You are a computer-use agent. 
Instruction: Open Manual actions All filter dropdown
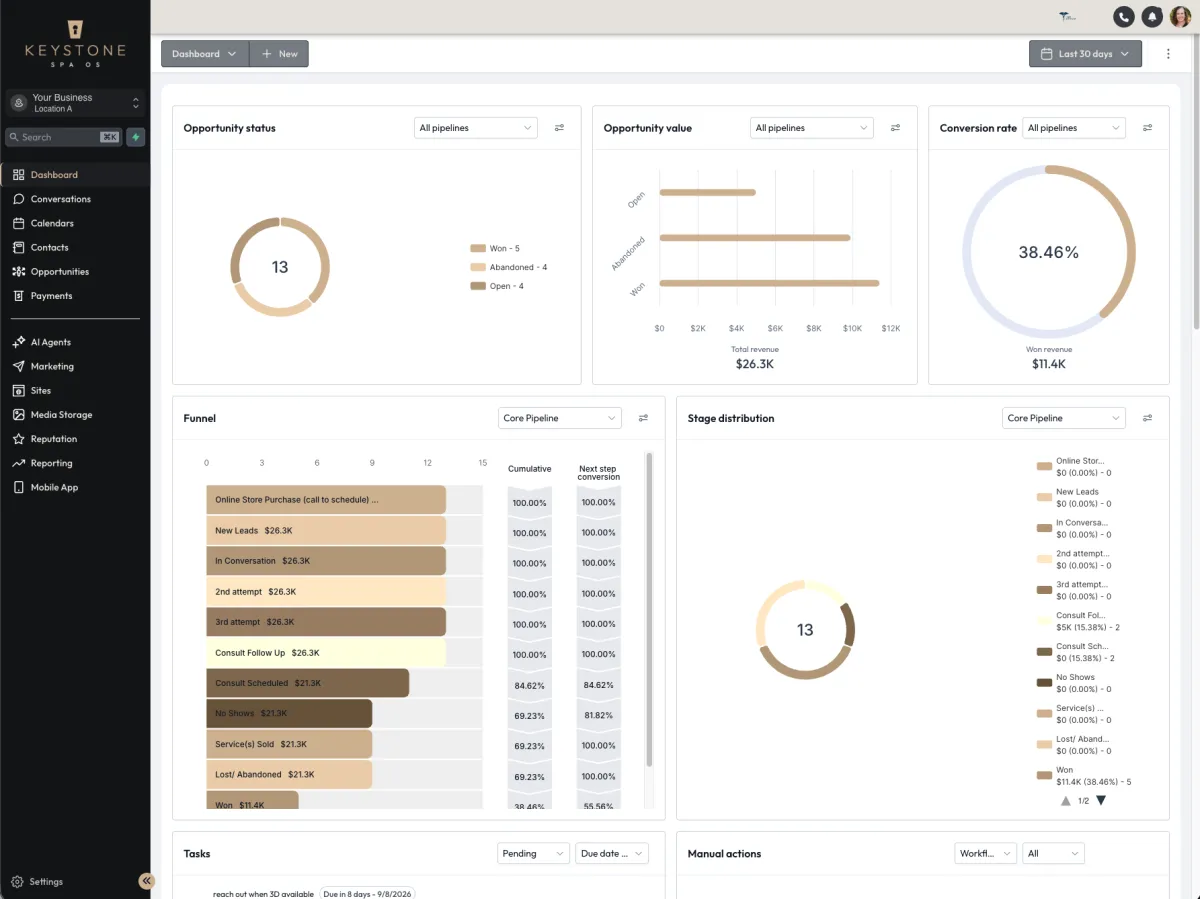pyautogui.click(x=1053, y=854)
